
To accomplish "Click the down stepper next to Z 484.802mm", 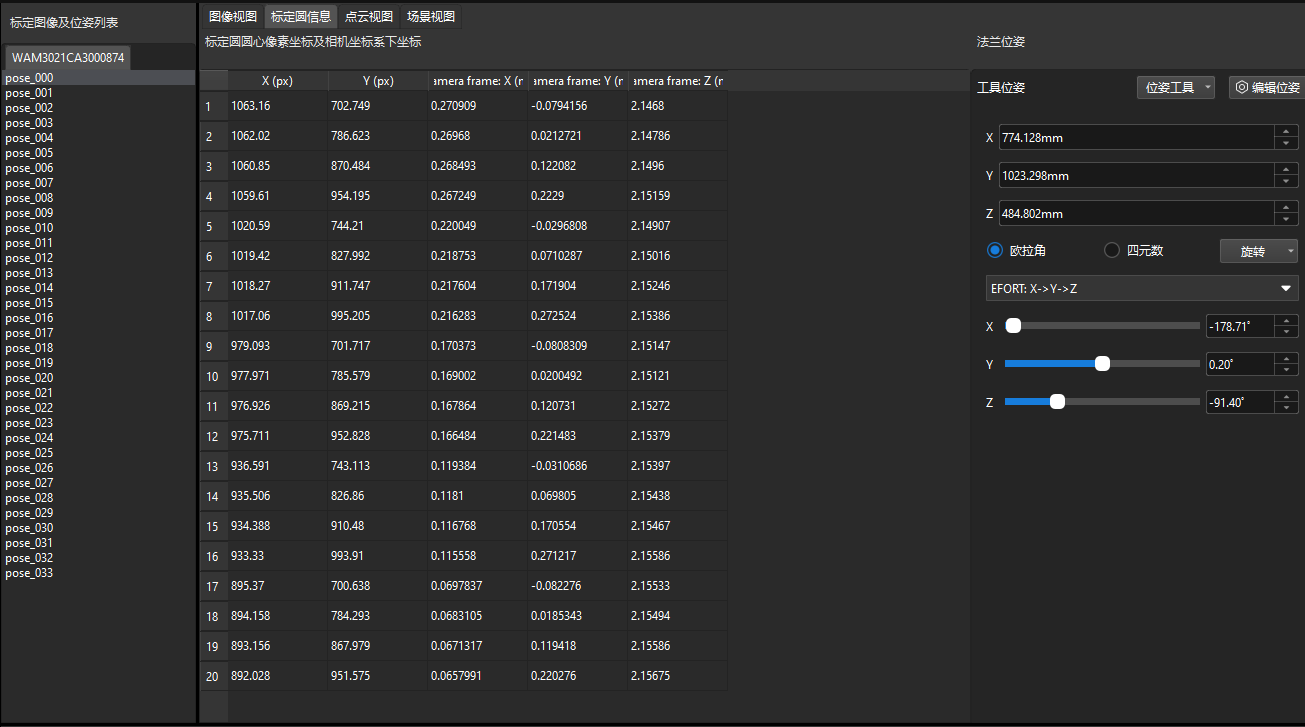I will pyautogui.click(x=1286, y=218).
